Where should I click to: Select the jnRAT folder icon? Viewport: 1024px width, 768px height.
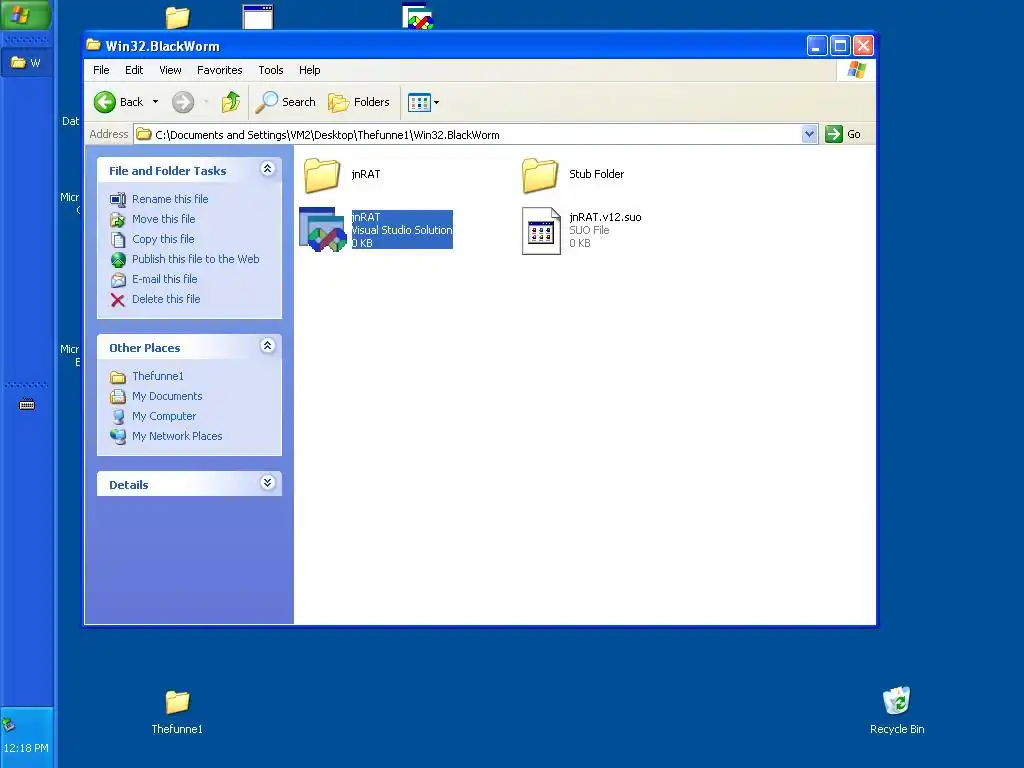322,174
